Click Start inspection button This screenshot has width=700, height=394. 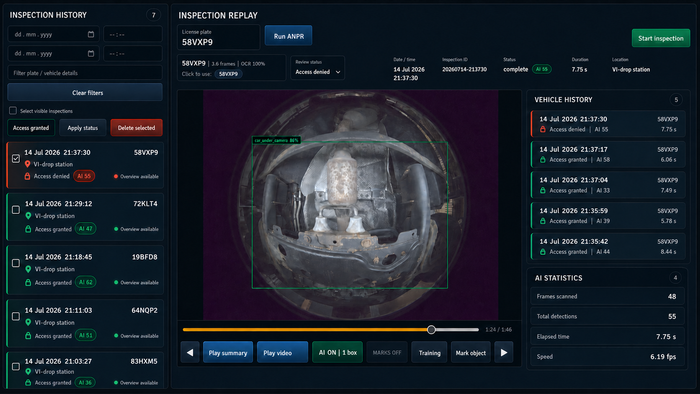coord(661,38)
